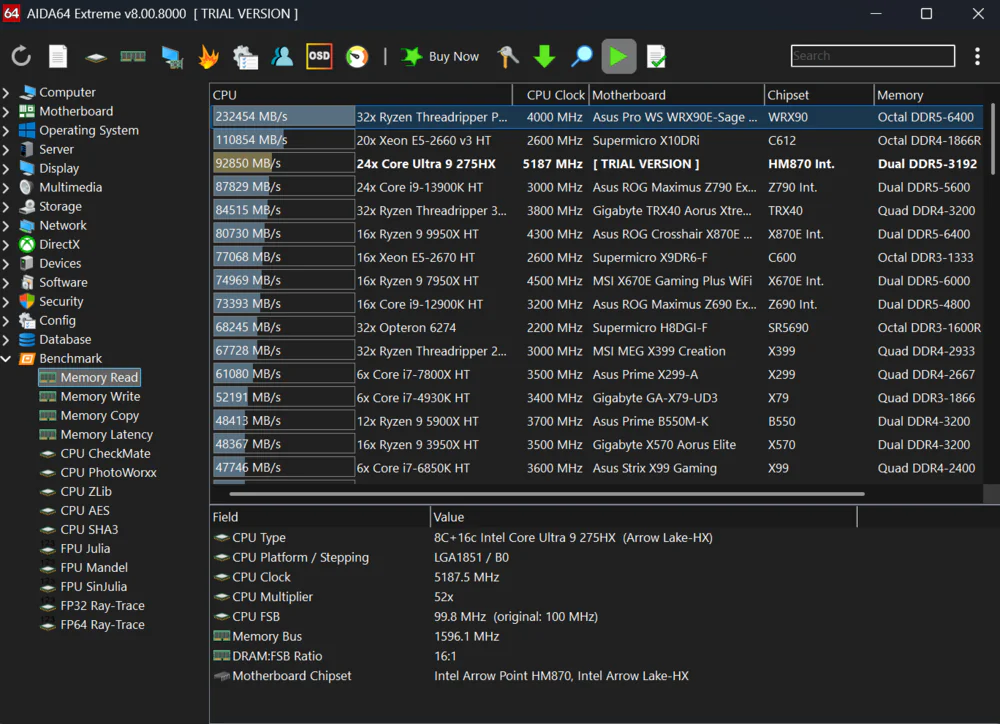Screen dimensions: 1000x724
Task: Click the keys icon in toolbar
Action: click(x=508, y=57)
